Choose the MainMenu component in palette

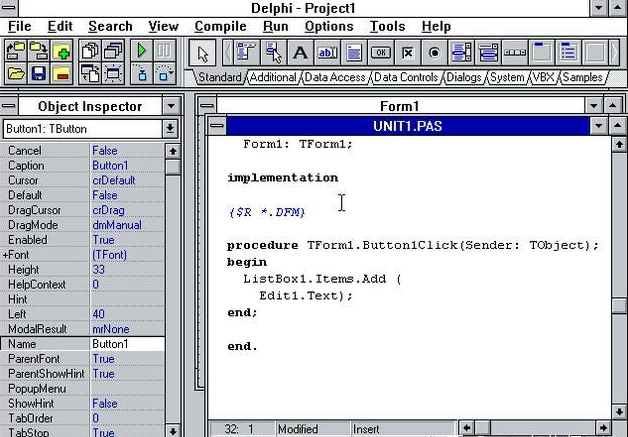pos(246,53)
